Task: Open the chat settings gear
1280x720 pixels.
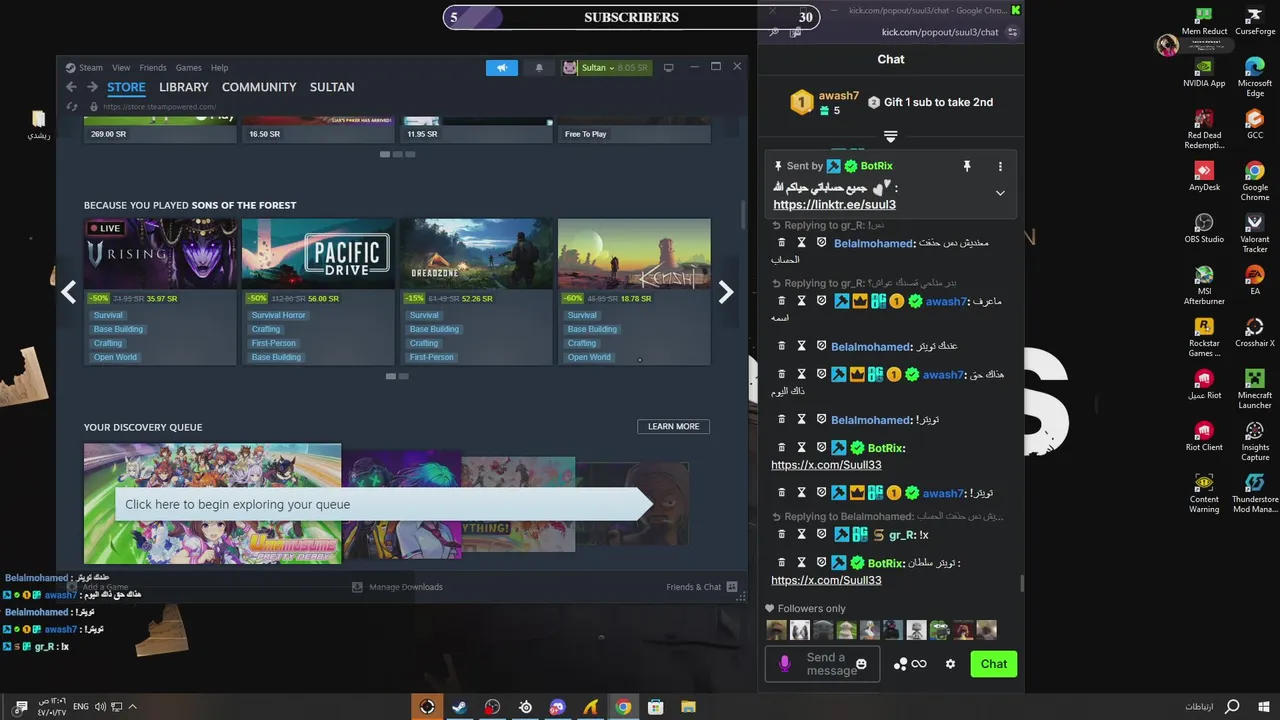Action: coord(950,664)
